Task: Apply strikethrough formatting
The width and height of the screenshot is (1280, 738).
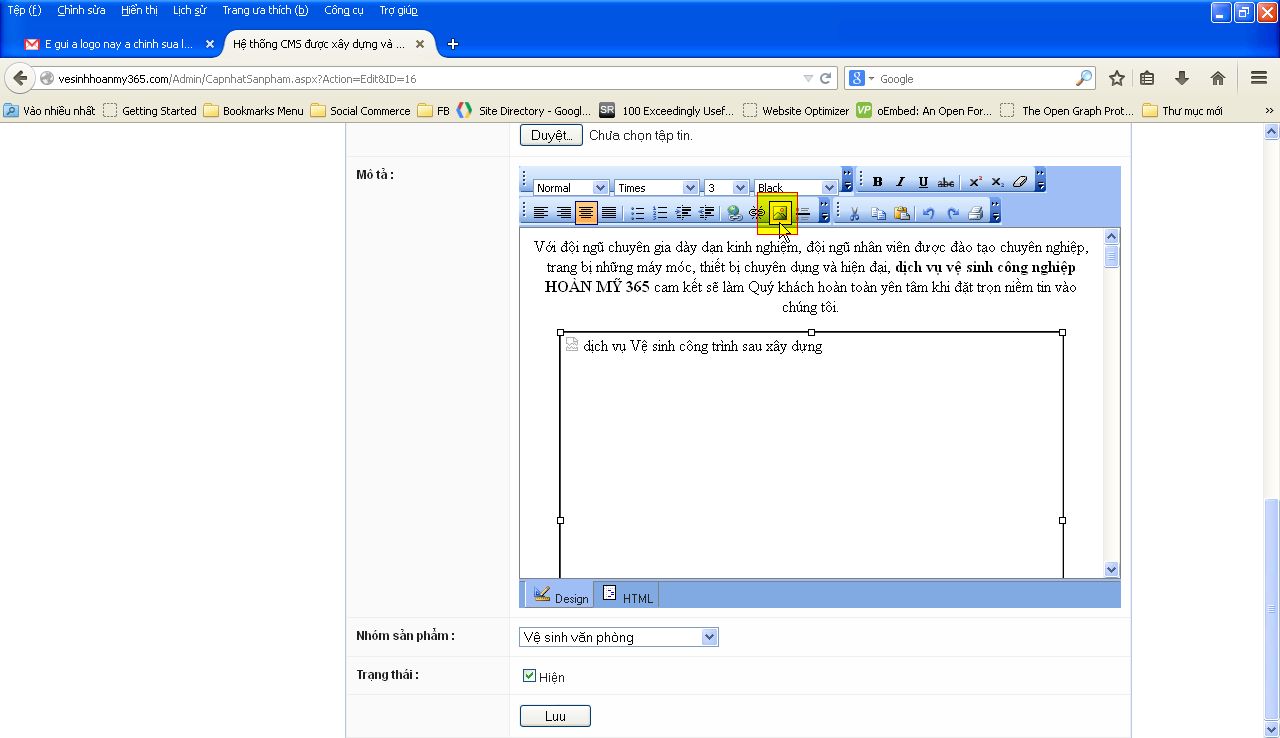Action: (x=945, y=182)
